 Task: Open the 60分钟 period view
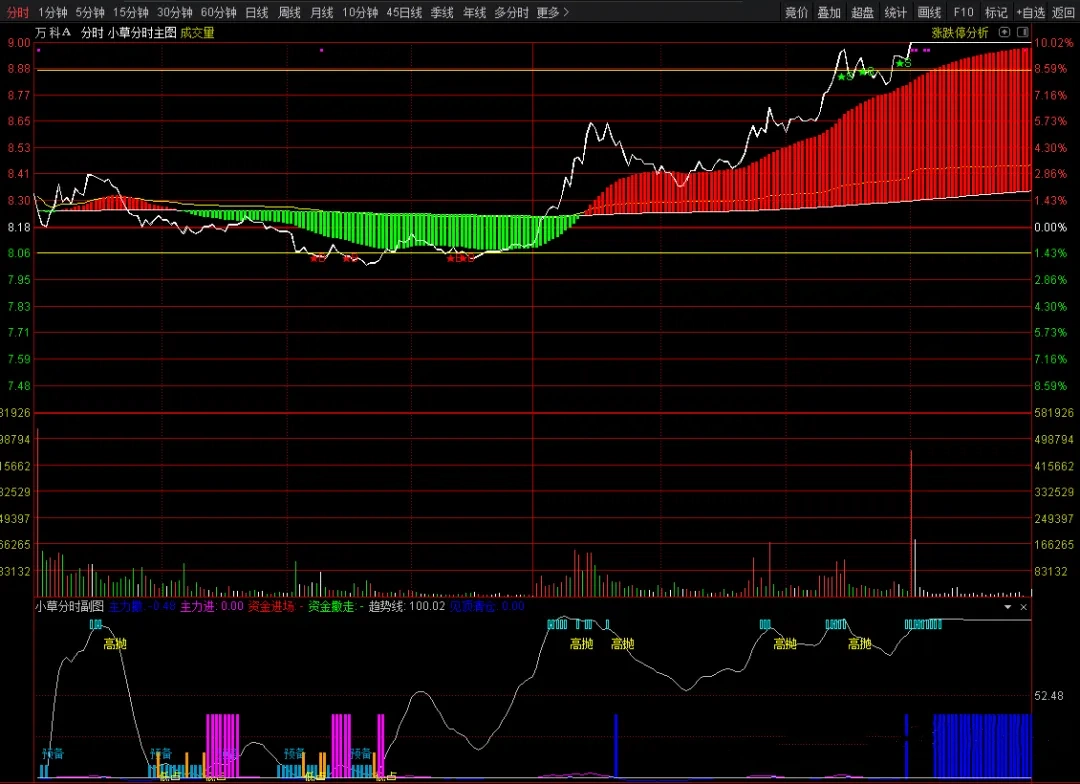pos(218,13)
